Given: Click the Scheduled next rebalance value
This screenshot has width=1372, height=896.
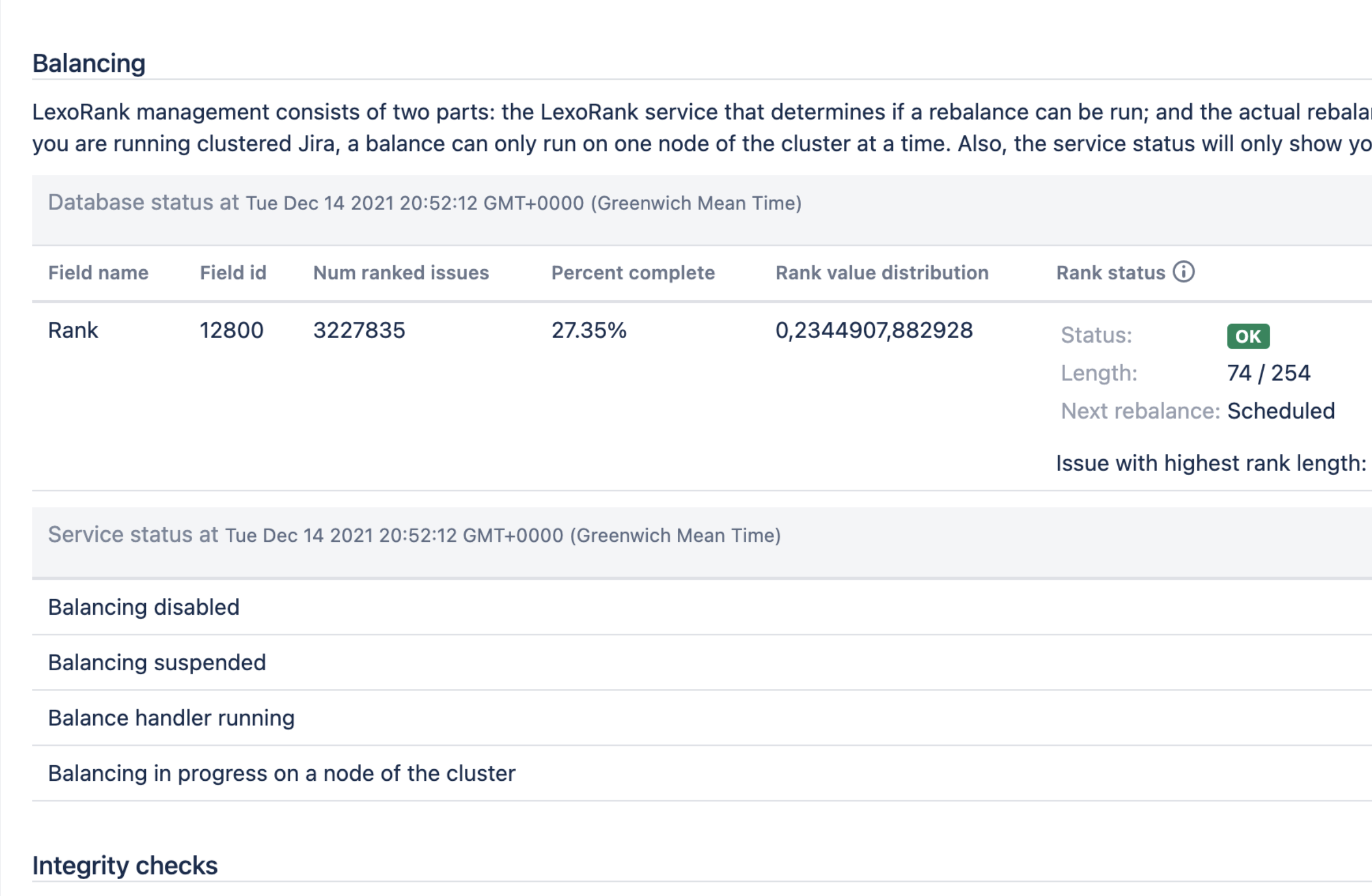Looking at the screenshot, I should point(1281,411).
